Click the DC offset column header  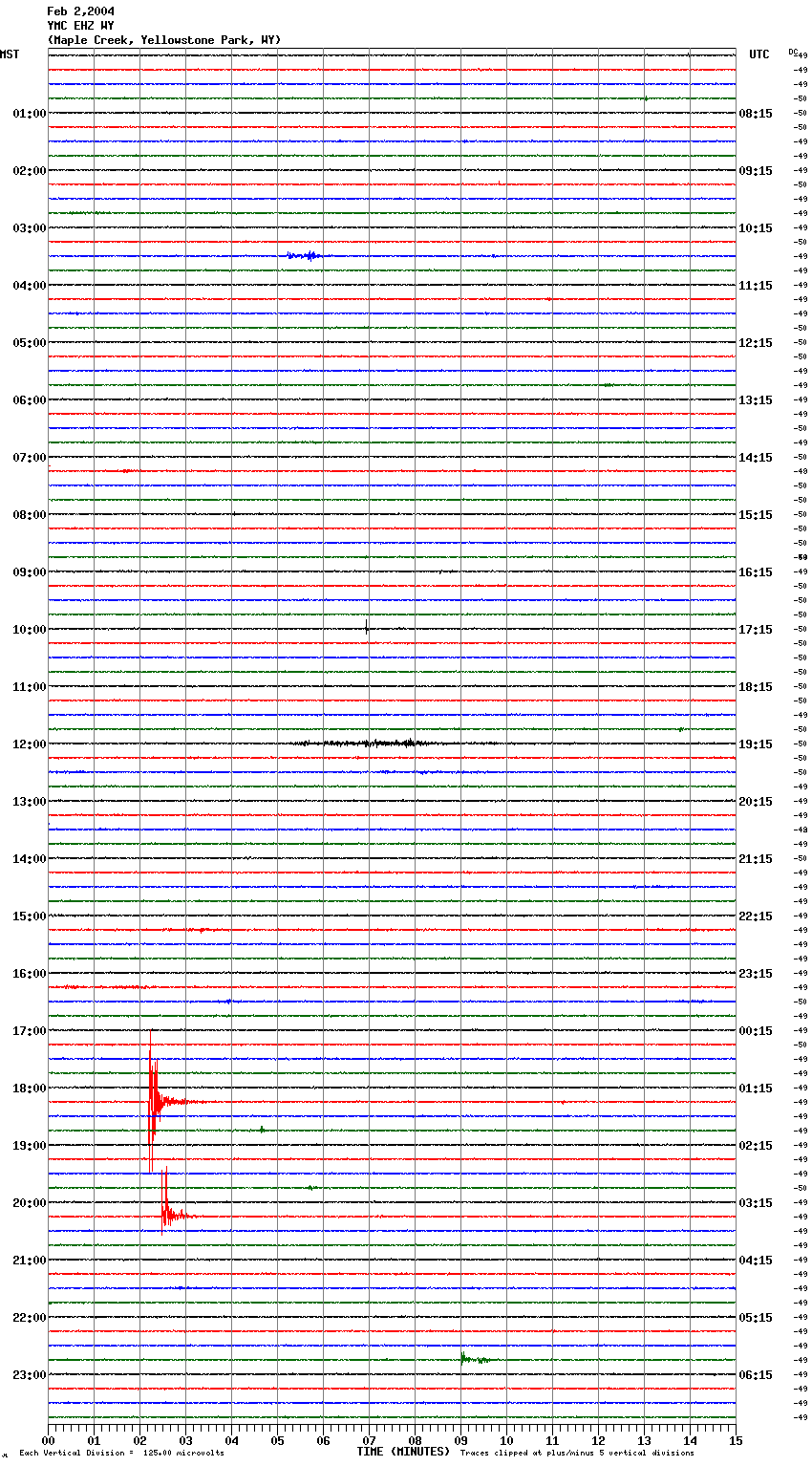(795, 52)
